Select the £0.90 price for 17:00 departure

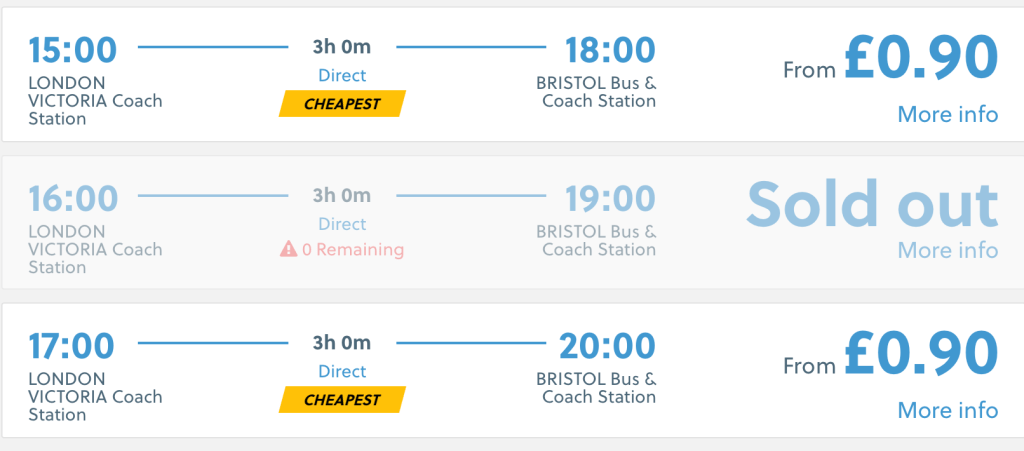click(x=920, y=353)
